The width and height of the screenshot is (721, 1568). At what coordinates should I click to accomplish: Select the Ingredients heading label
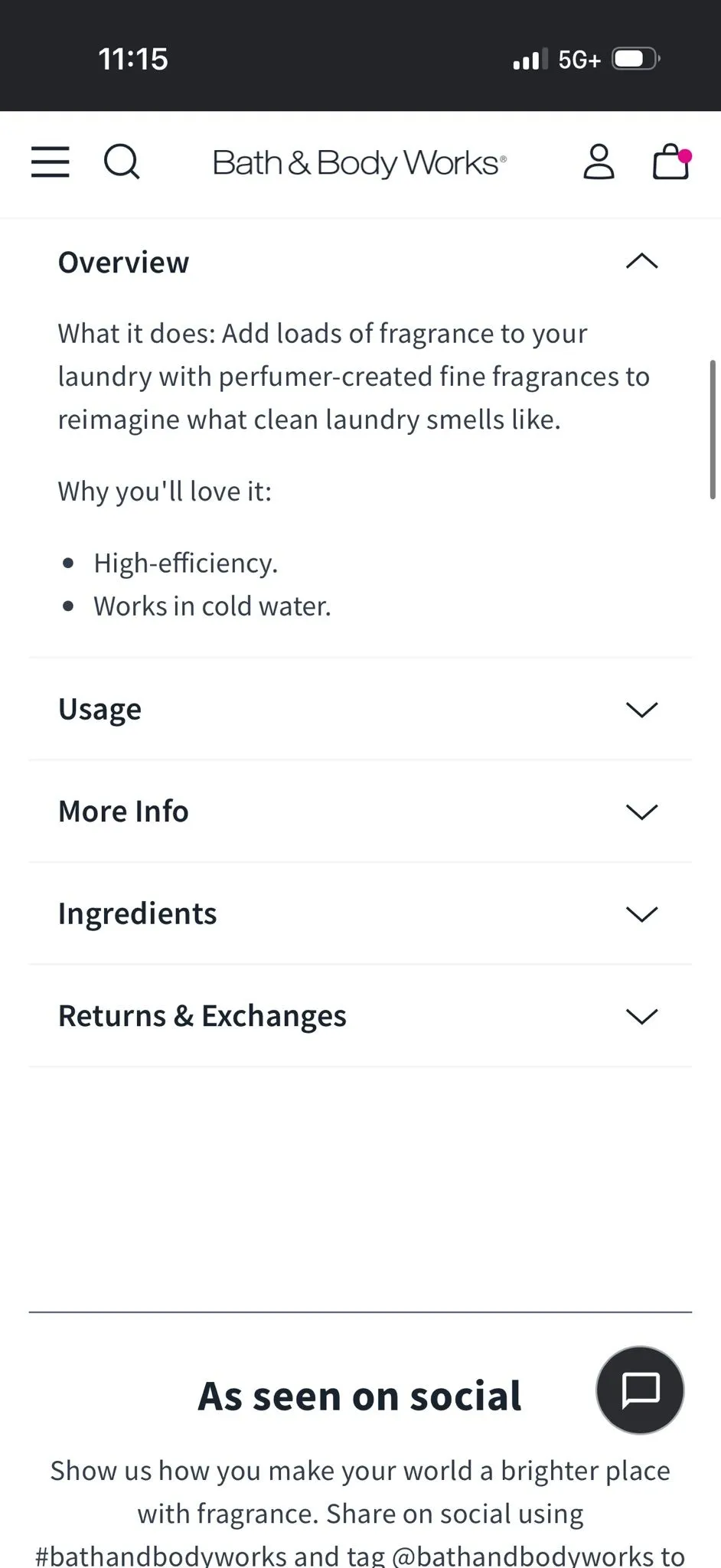[138, 914]
